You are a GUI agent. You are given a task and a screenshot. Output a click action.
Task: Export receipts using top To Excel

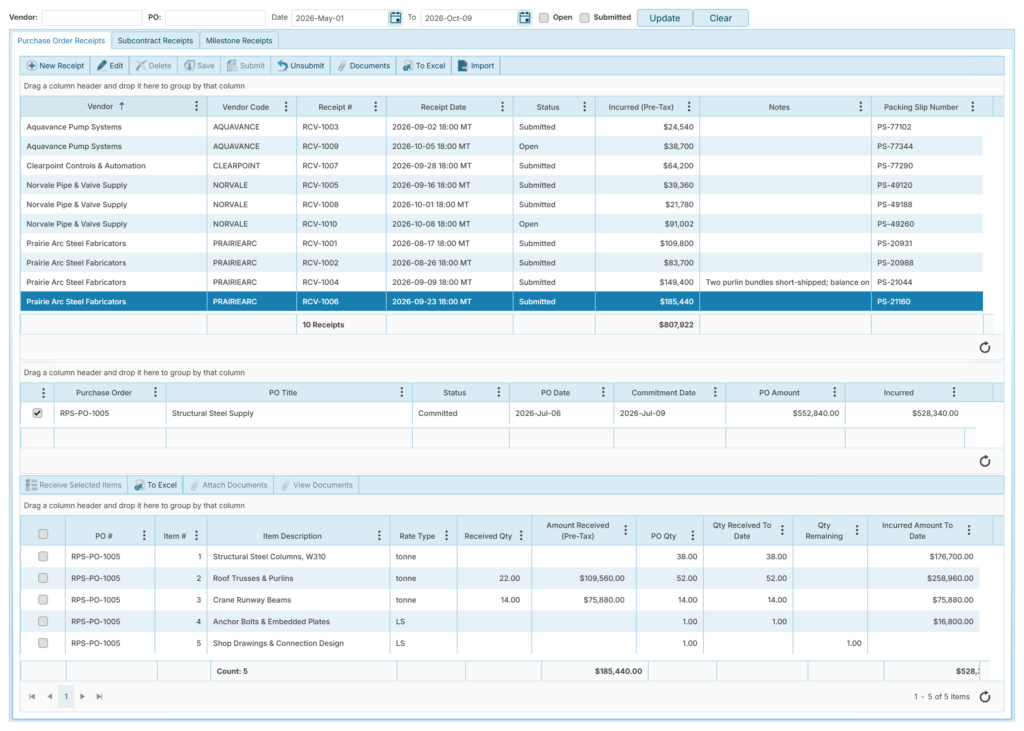[x=424, y=65]
